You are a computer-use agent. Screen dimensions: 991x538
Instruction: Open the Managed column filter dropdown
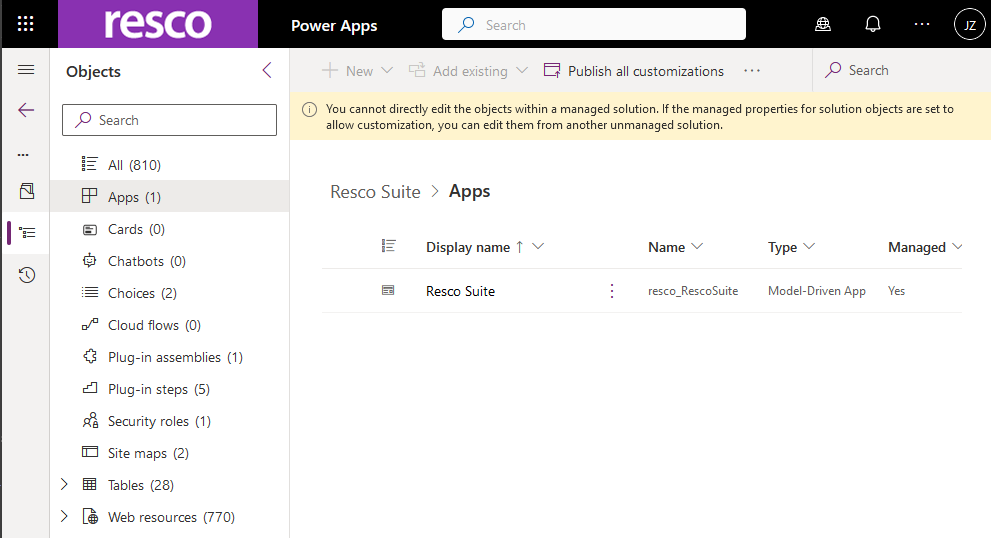(x=957, y=247)
